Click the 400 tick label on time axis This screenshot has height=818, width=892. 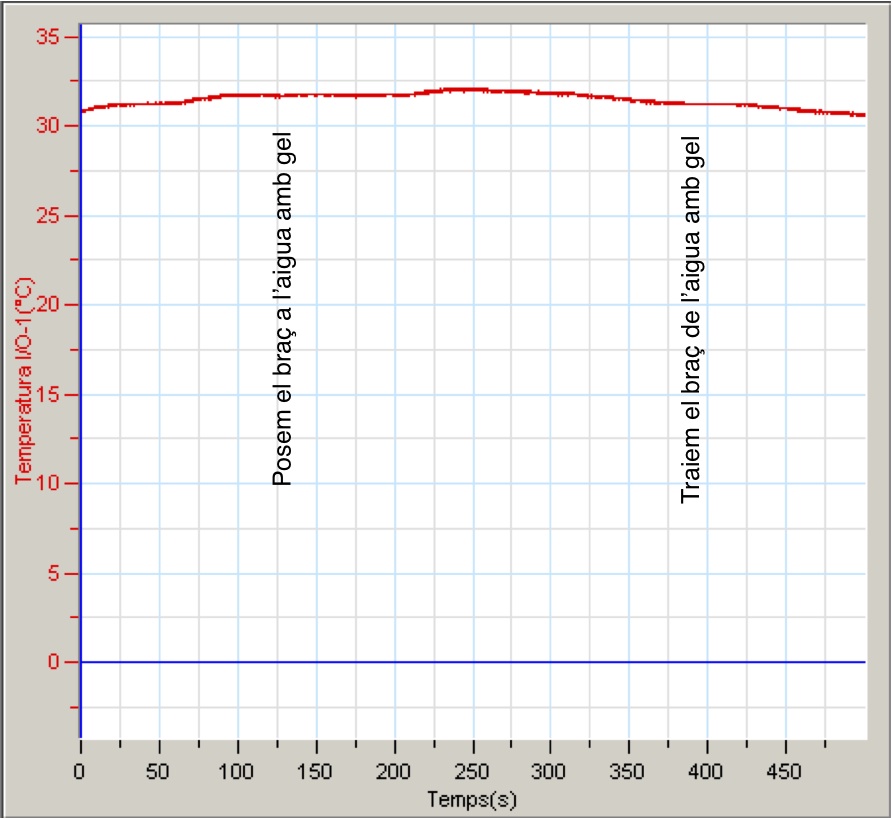click(707, 772)
